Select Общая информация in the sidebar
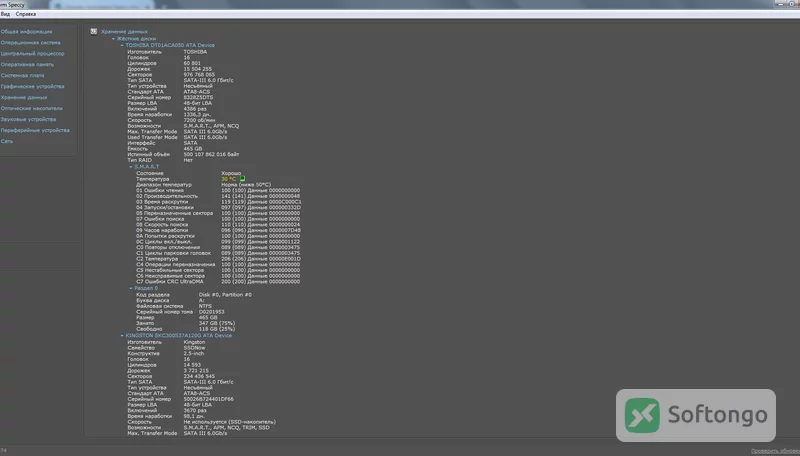800x456 pixels. click(26, 32)
